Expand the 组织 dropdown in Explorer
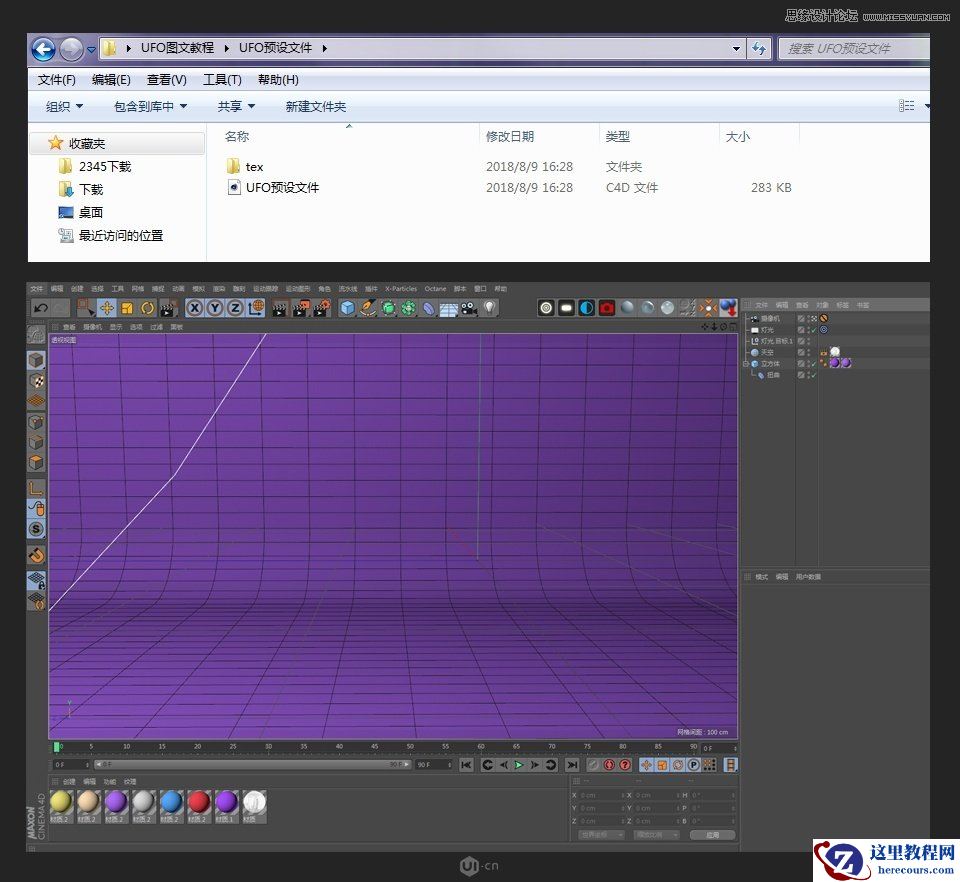960x882 pixels. point(63,107)
